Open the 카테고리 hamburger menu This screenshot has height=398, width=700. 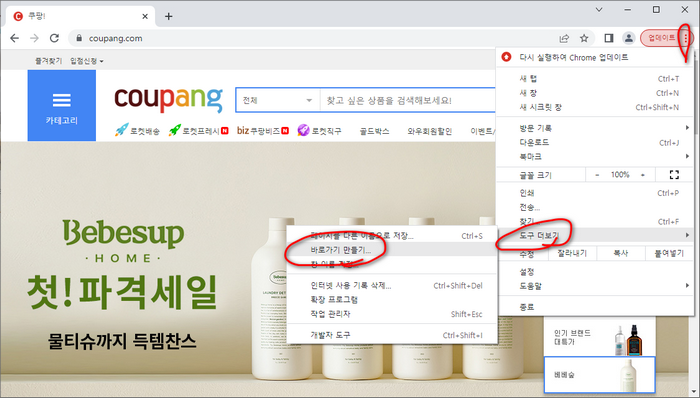pos(62,106)
